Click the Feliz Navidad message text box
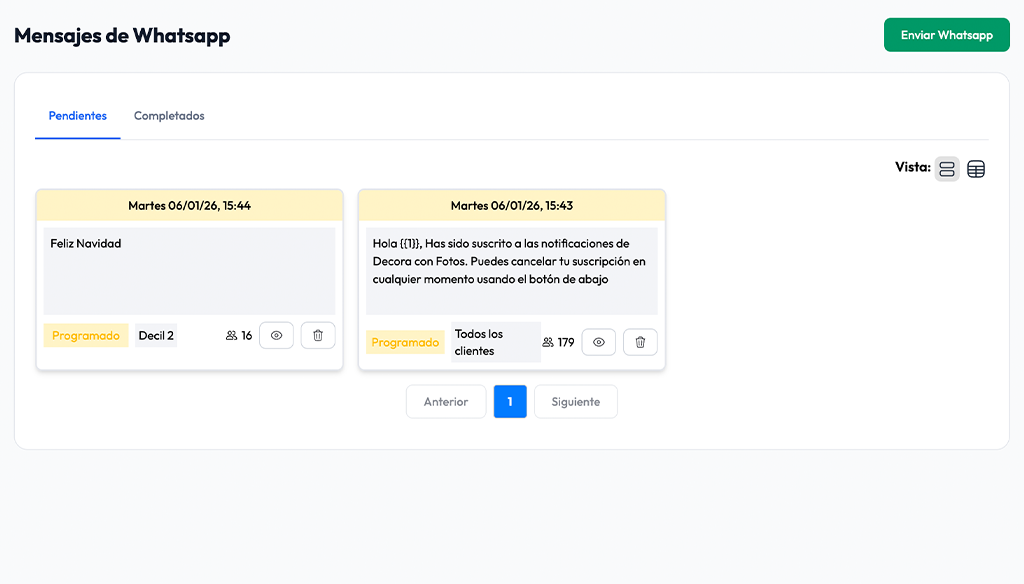Screen dimensions: 1024x584 pyautogui.click(x=189, y=270)
